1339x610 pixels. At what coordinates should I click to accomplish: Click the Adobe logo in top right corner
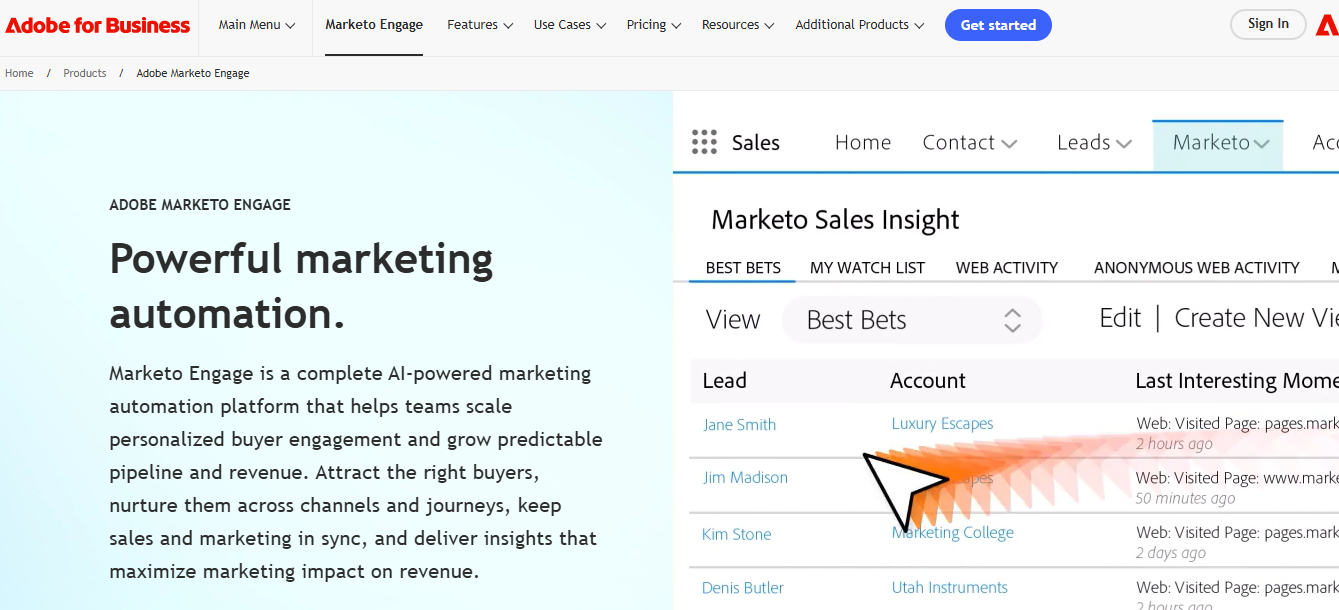click(x=1329, y=24)
